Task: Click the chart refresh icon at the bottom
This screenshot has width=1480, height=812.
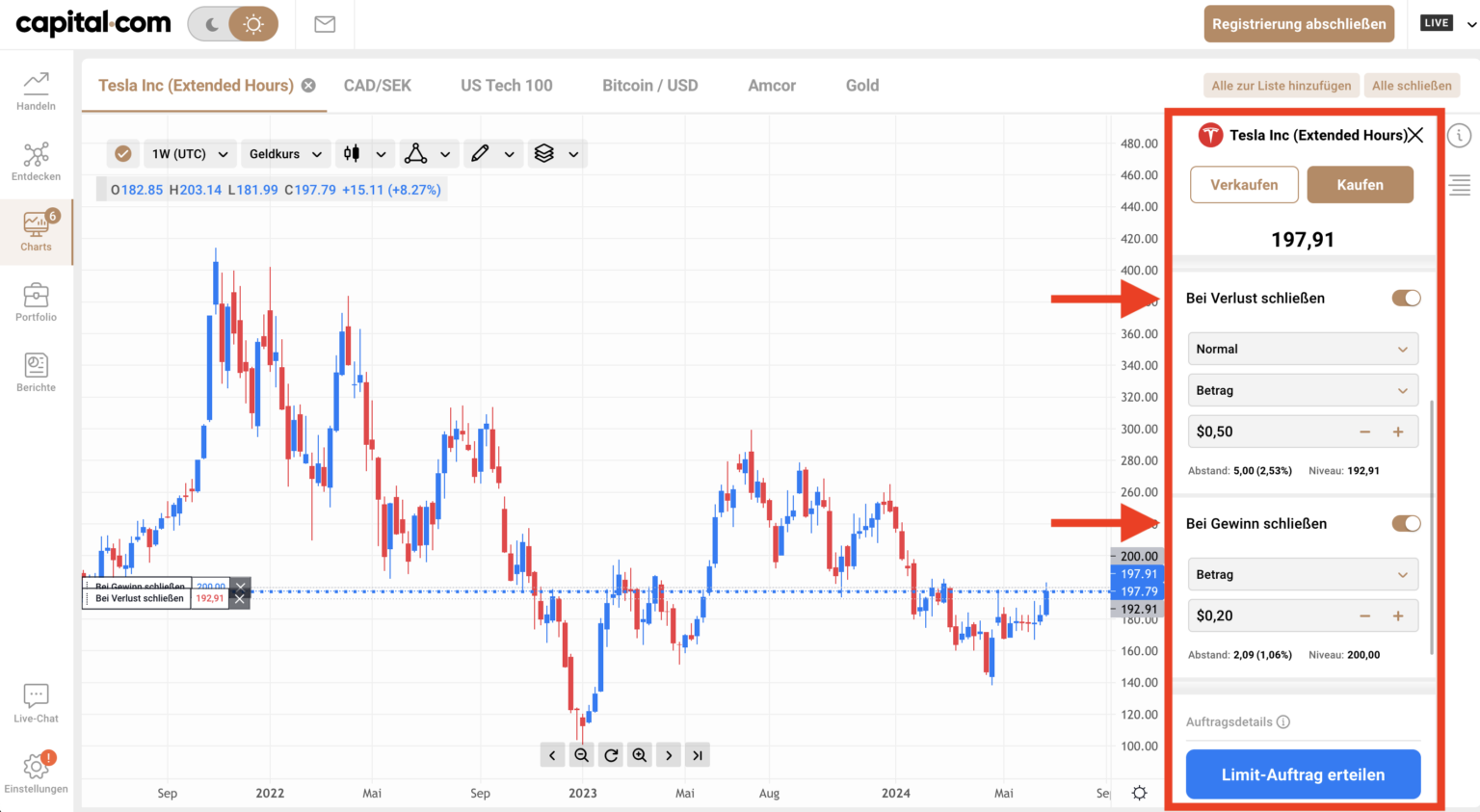Action: pos(610,754)
